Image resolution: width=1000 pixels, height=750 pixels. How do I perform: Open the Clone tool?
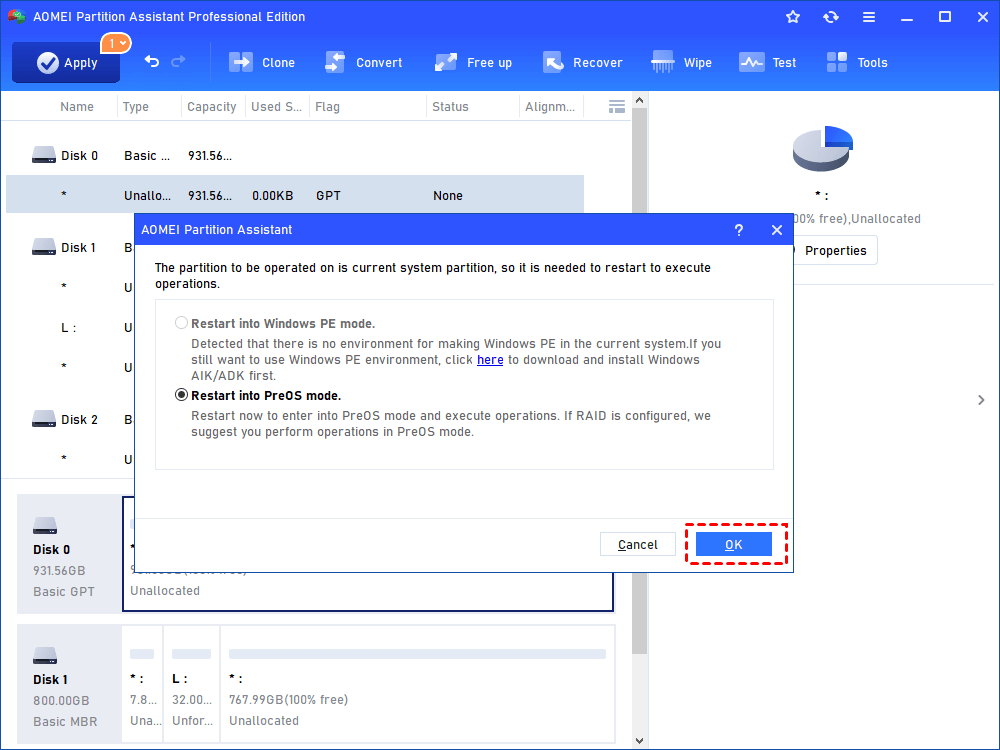pyautogui.click(x=262, y=62)
